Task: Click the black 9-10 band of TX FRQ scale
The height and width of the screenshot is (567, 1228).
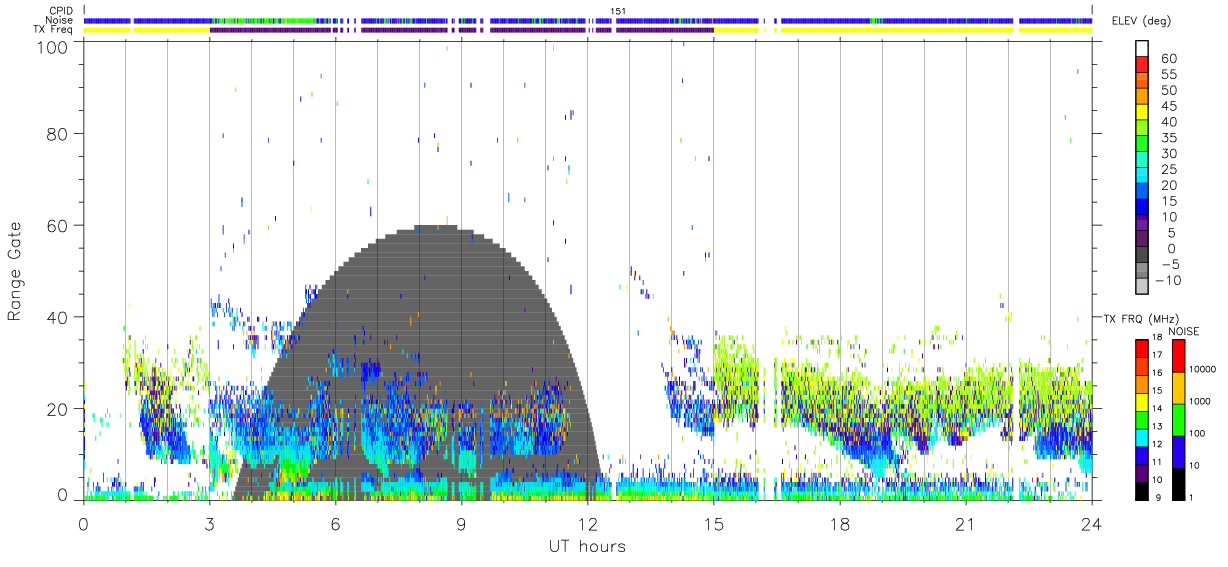Action: 1141,489
